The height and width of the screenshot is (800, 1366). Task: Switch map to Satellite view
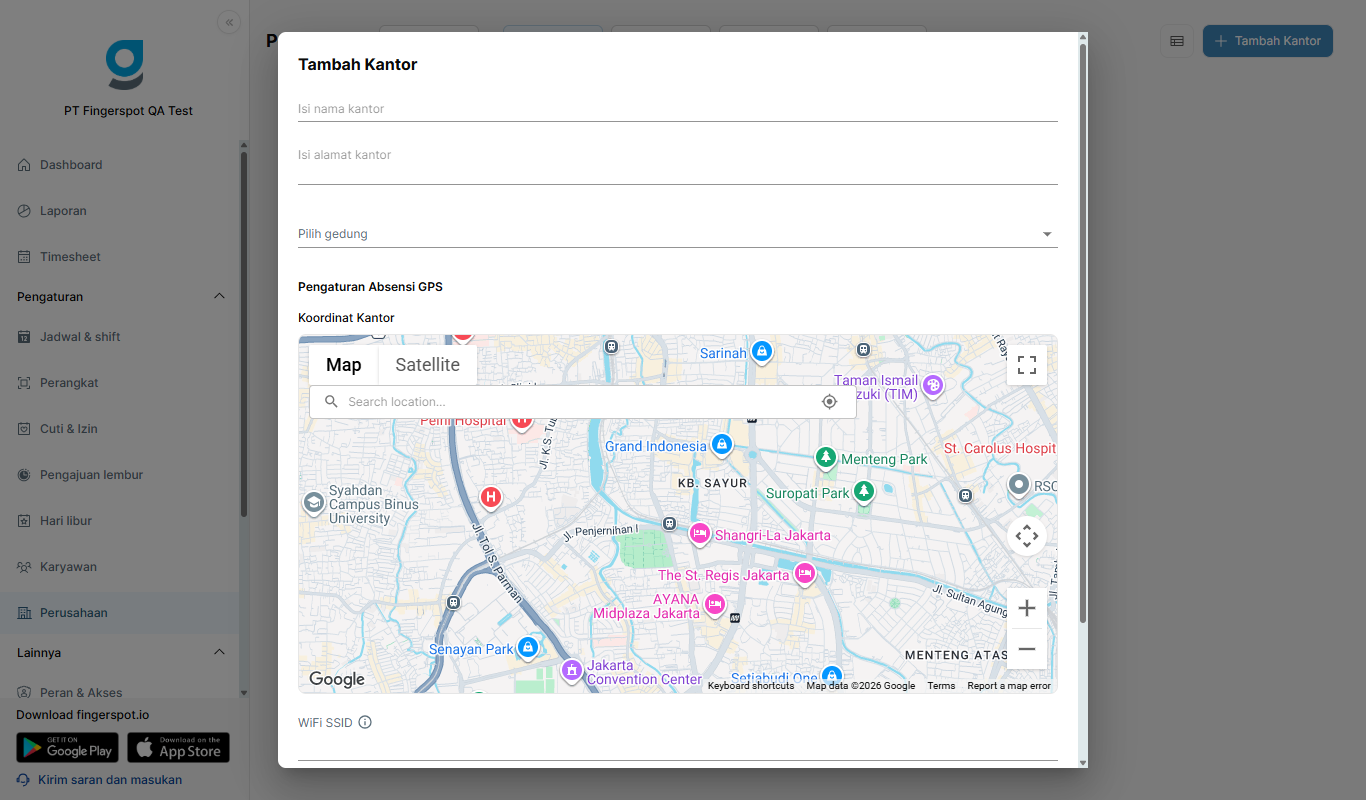[x=427, y=365]
